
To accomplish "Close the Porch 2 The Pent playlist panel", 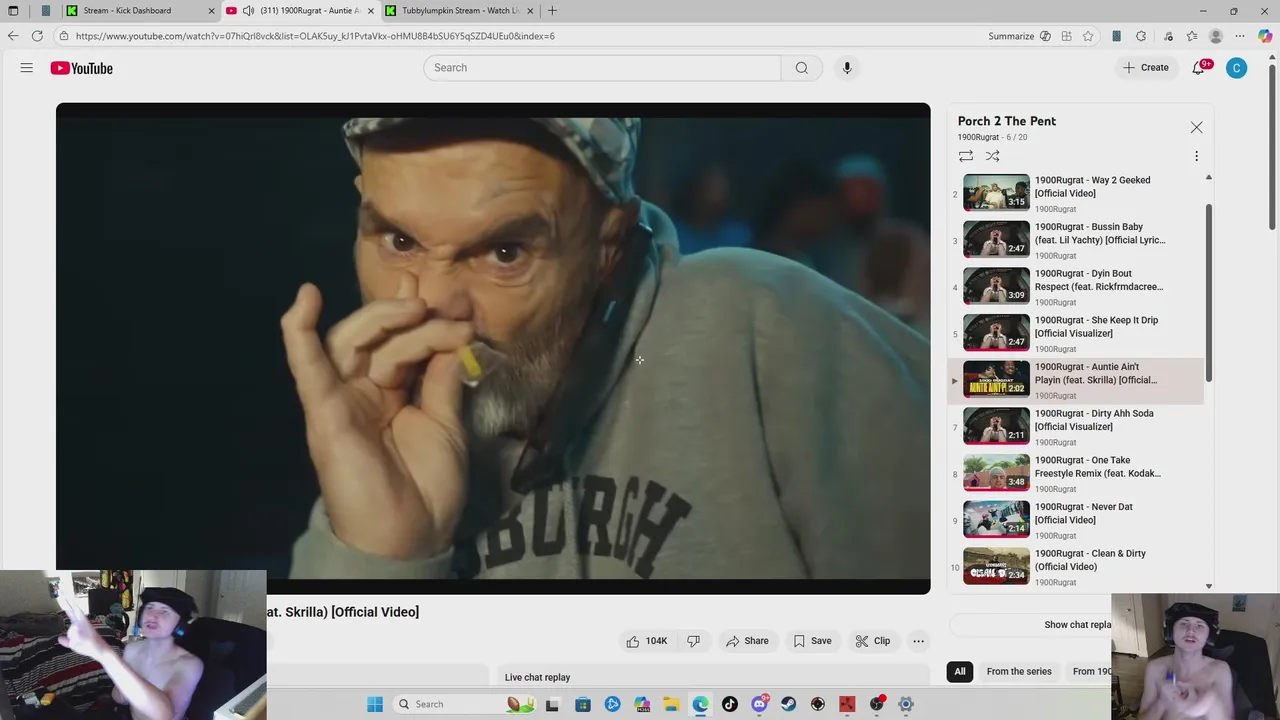I will [x=1196, y=128].
